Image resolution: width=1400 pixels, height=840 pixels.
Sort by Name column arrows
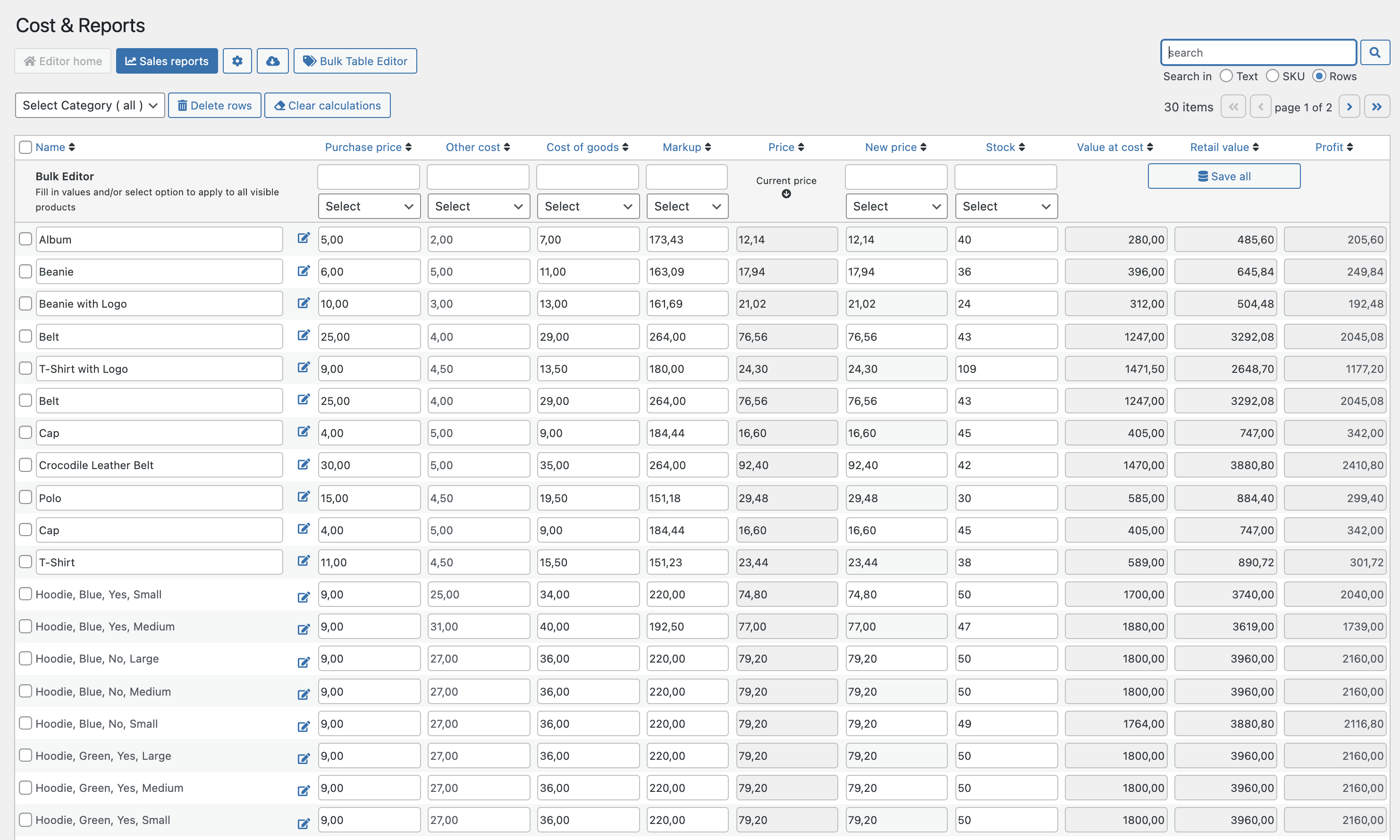click(x=72, y=147)
